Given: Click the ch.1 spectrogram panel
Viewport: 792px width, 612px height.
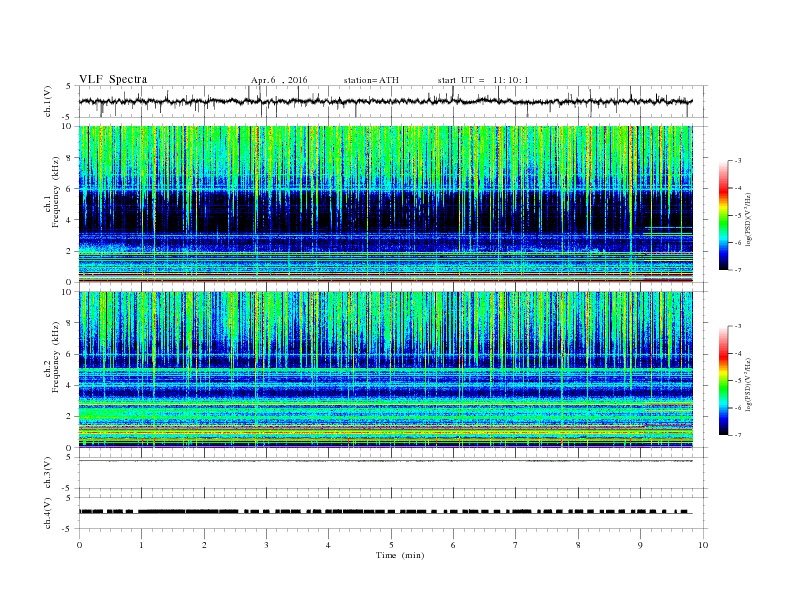Looking at the screenshot, I should [385, 204].
